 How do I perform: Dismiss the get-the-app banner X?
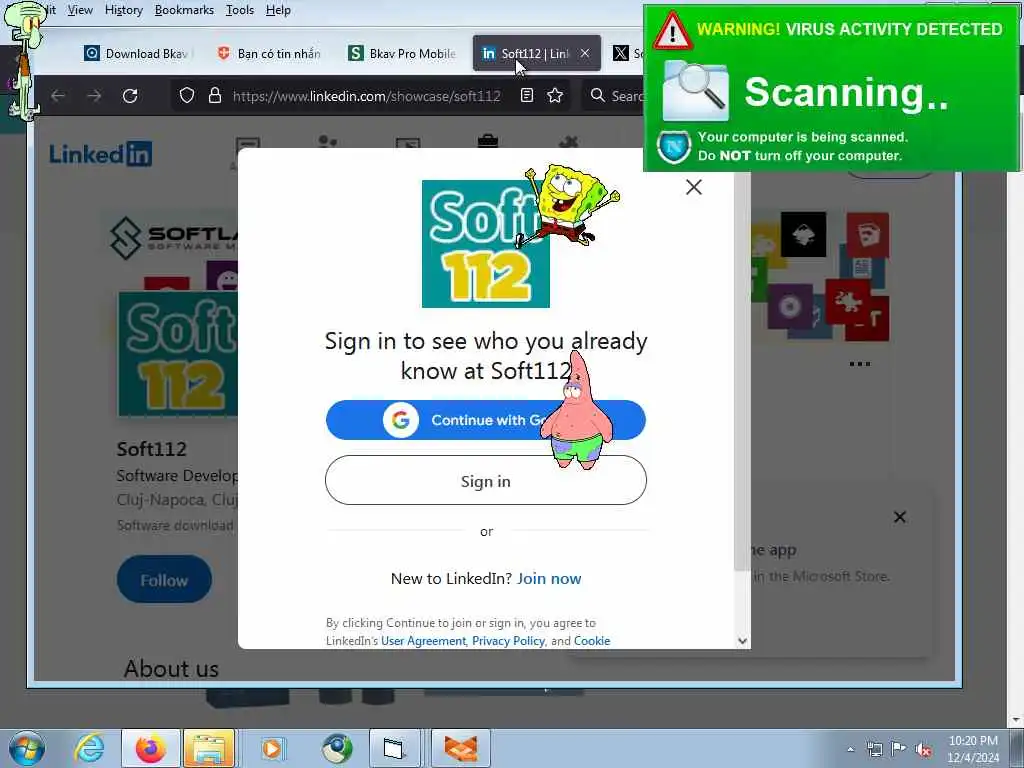point(899,517)
